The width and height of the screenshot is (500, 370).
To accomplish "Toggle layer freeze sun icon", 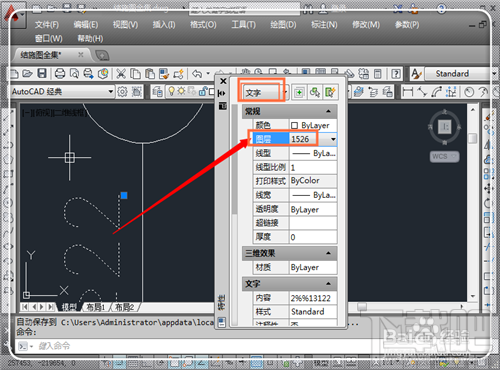I will click(x=181, y=91).
